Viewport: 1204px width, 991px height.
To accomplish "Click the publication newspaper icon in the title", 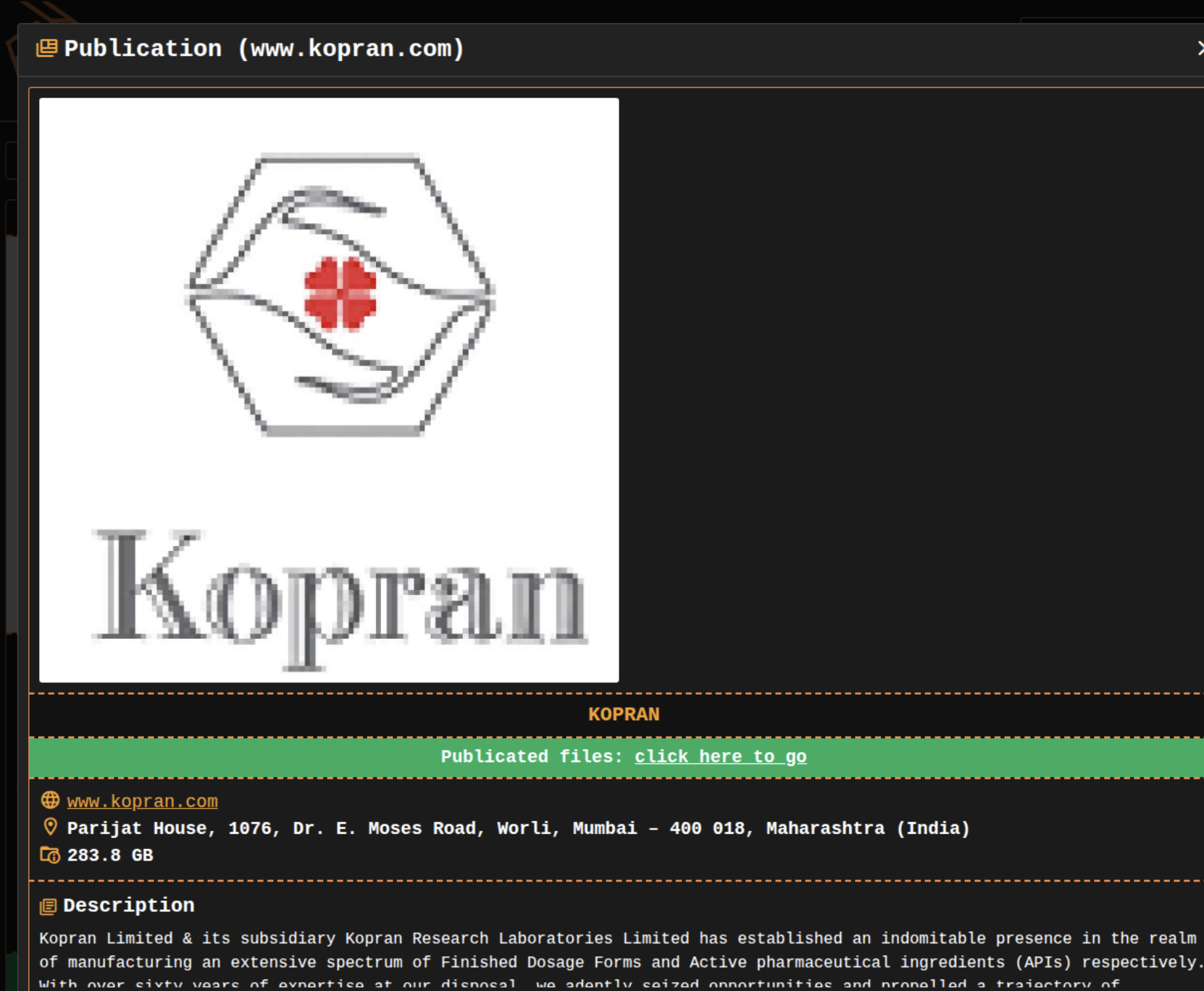I will tap(46, 49).
